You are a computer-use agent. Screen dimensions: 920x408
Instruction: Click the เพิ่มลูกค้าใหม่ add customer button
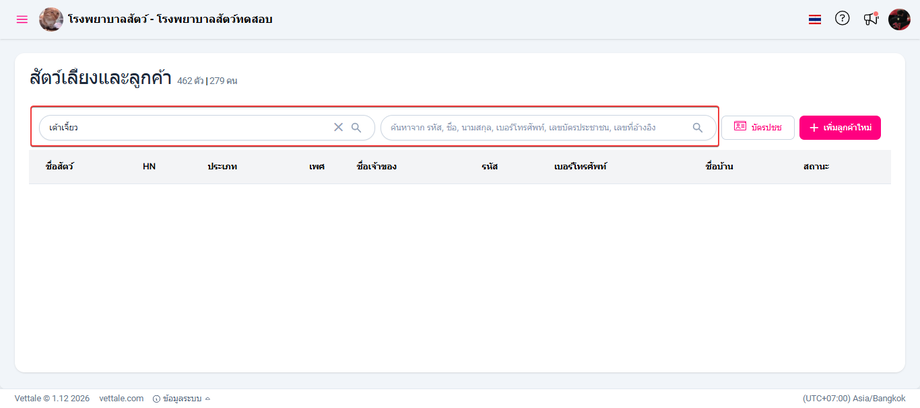(x=840, y=127)
